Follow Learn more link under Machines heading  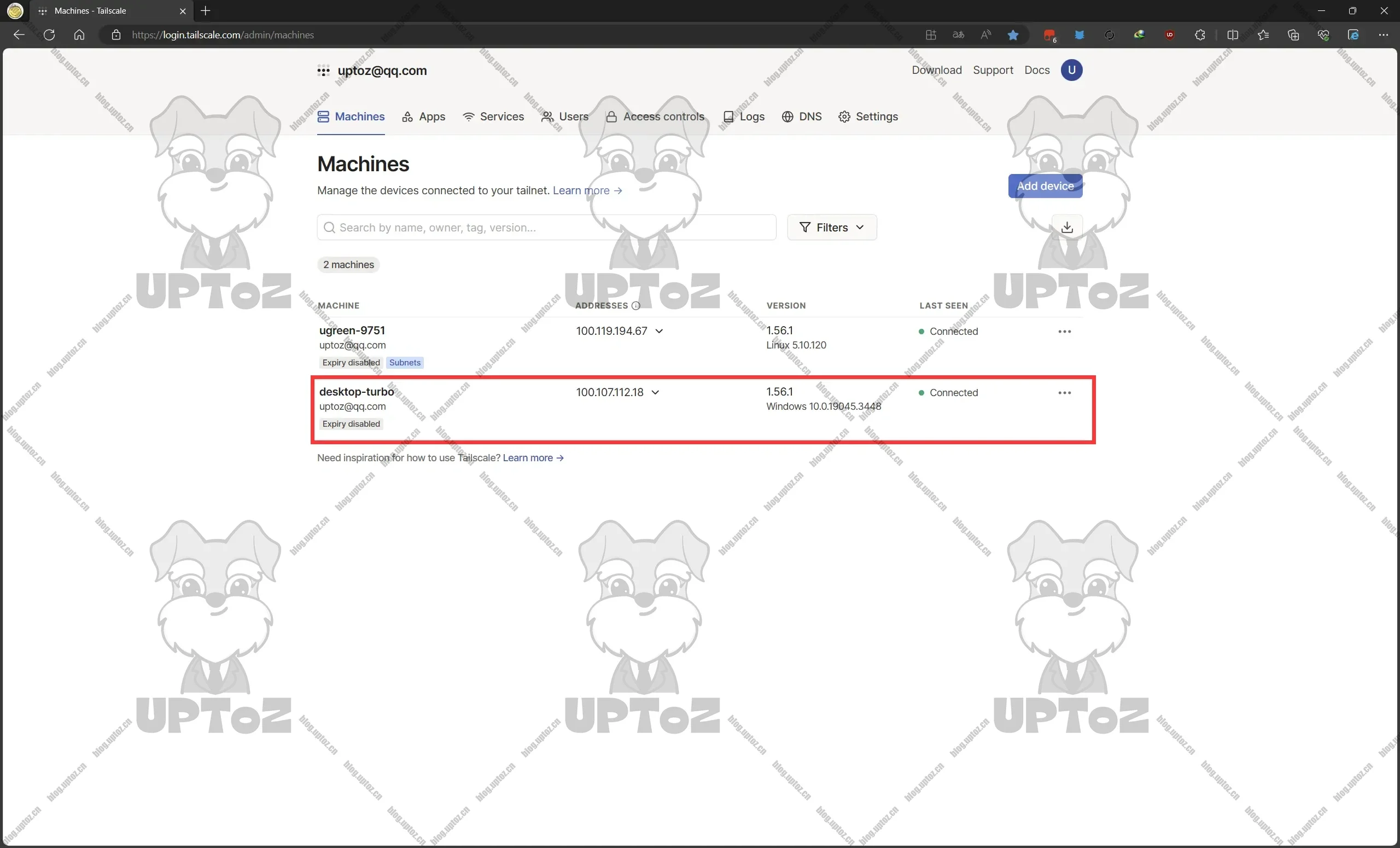point(587,190)
